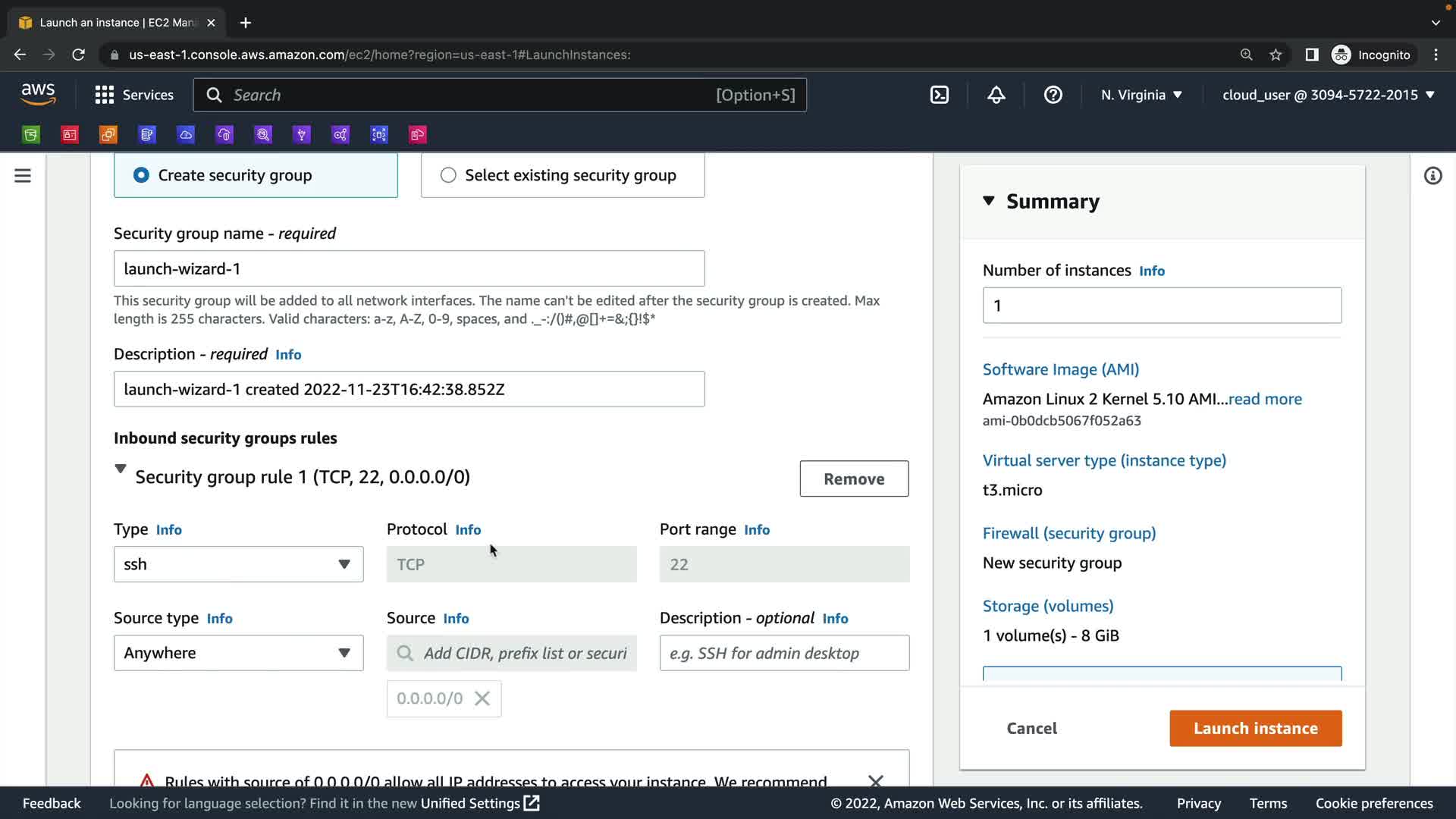Open the N. Virginia region menu
The width and height of the screenshot is (1456, 819).
tap(1141, 95)
